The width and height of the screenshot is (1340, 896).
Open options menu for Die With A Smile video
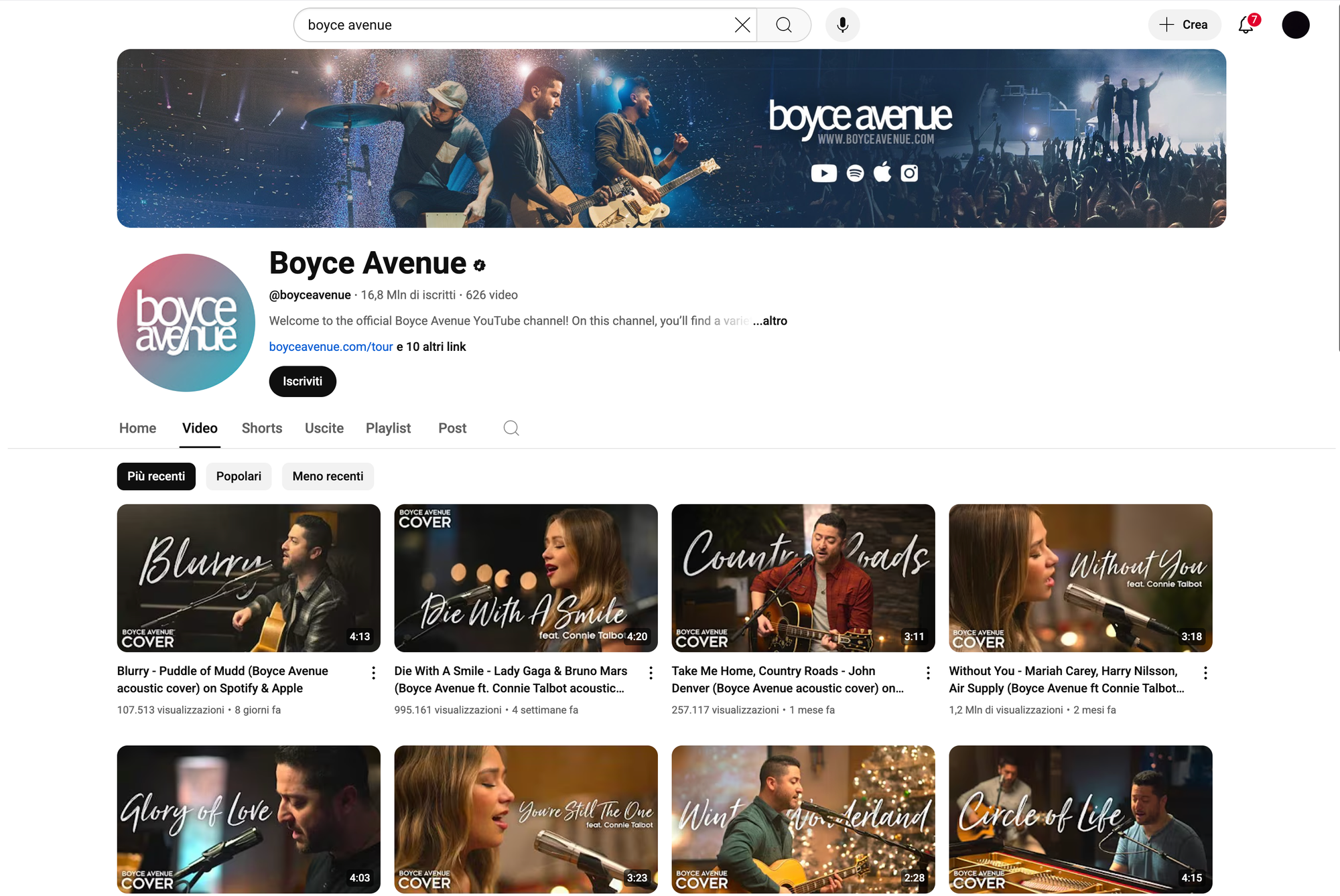[x=651, y=673]
